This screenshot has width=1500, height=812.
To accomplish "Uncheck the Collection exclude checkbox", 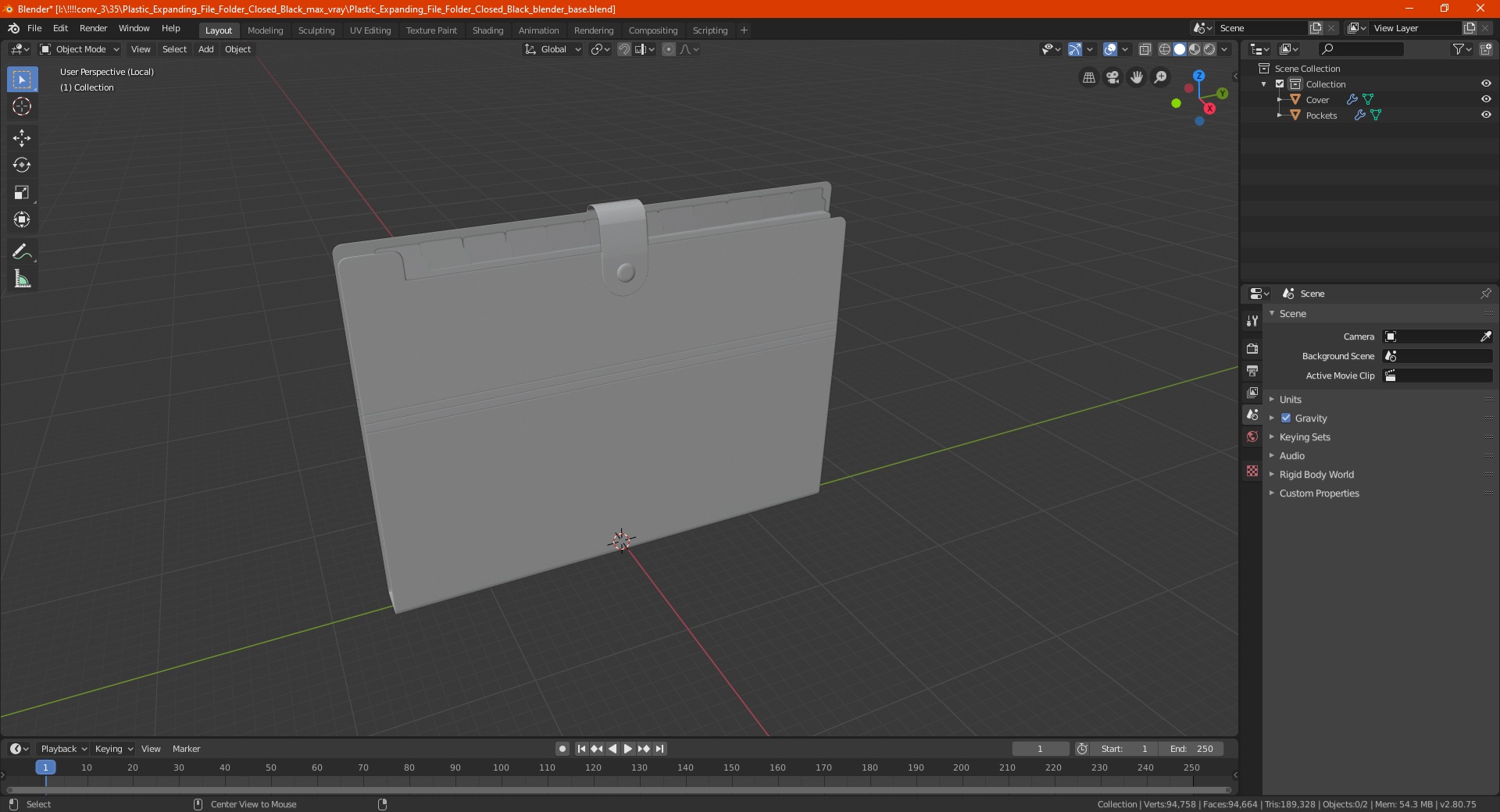I will 1280,84.
